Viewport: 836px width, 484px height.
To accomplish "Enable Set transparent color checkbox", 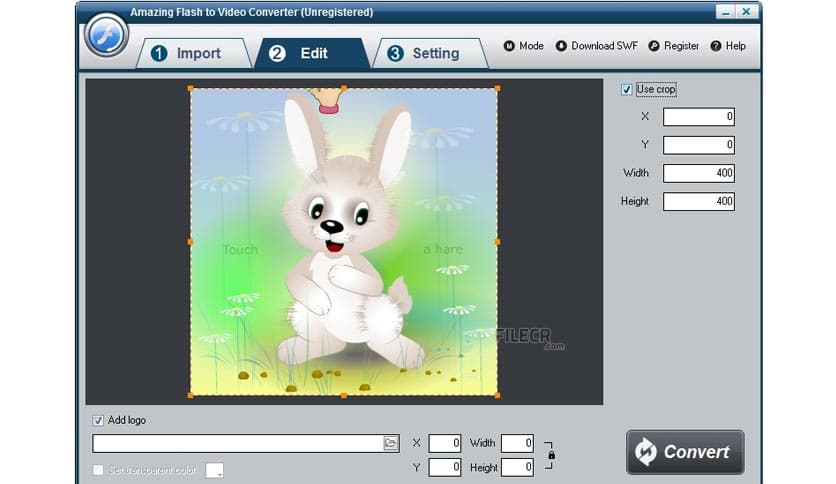I will [x=98, y=470].
